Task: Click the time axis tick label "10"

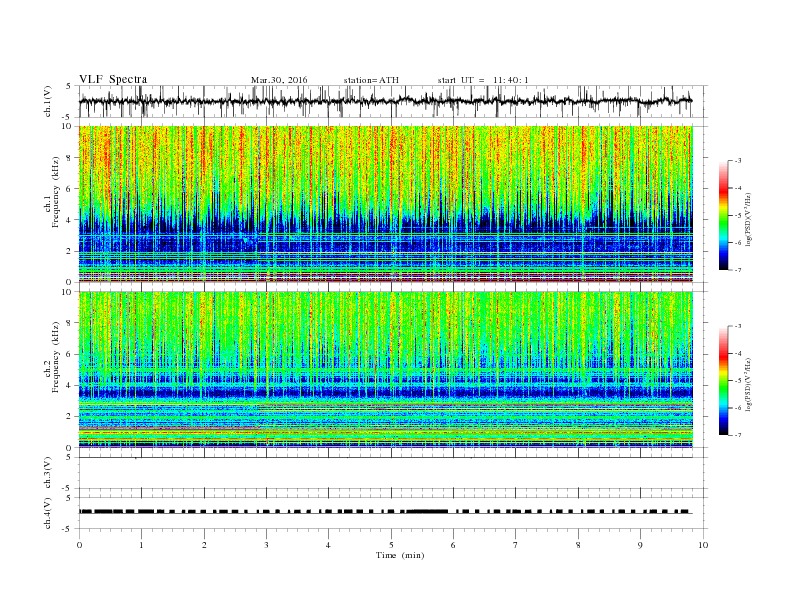Action: 703,545
